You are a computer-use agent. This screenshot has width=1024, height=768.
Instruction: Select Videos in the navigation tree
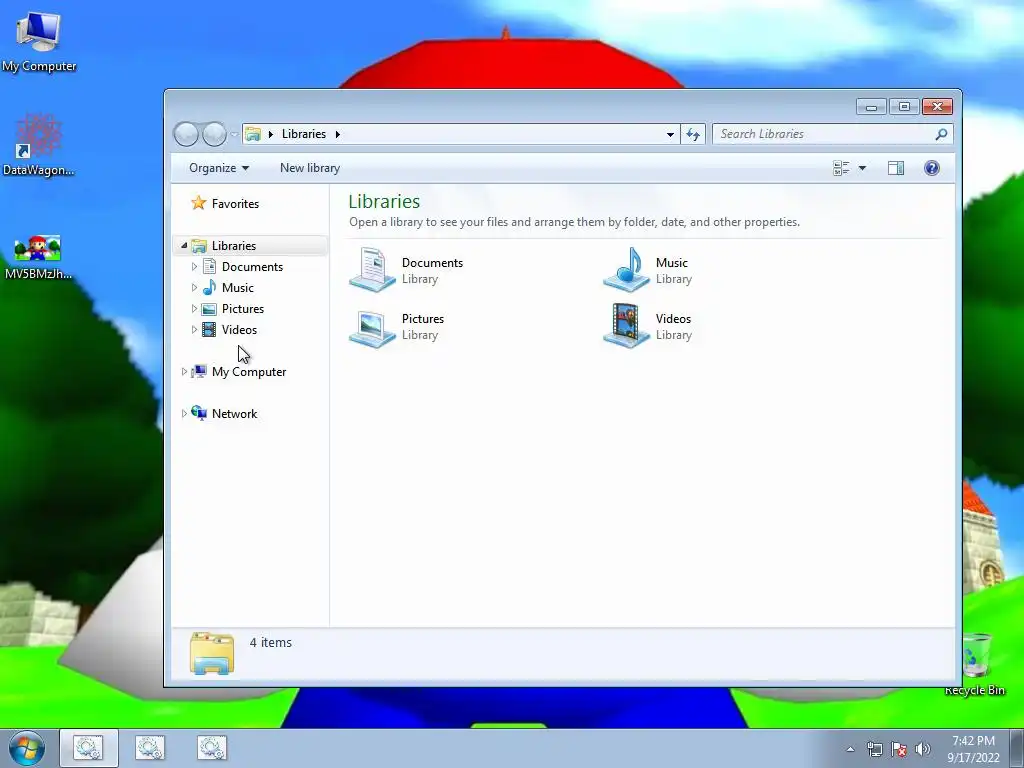coord(239,330)
